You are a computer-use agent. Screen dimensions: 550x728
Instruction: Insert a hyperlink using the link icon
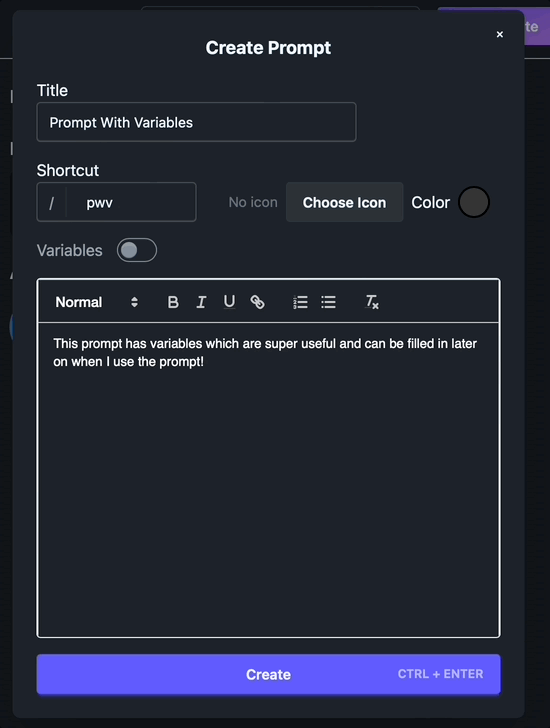click(257, 302)
